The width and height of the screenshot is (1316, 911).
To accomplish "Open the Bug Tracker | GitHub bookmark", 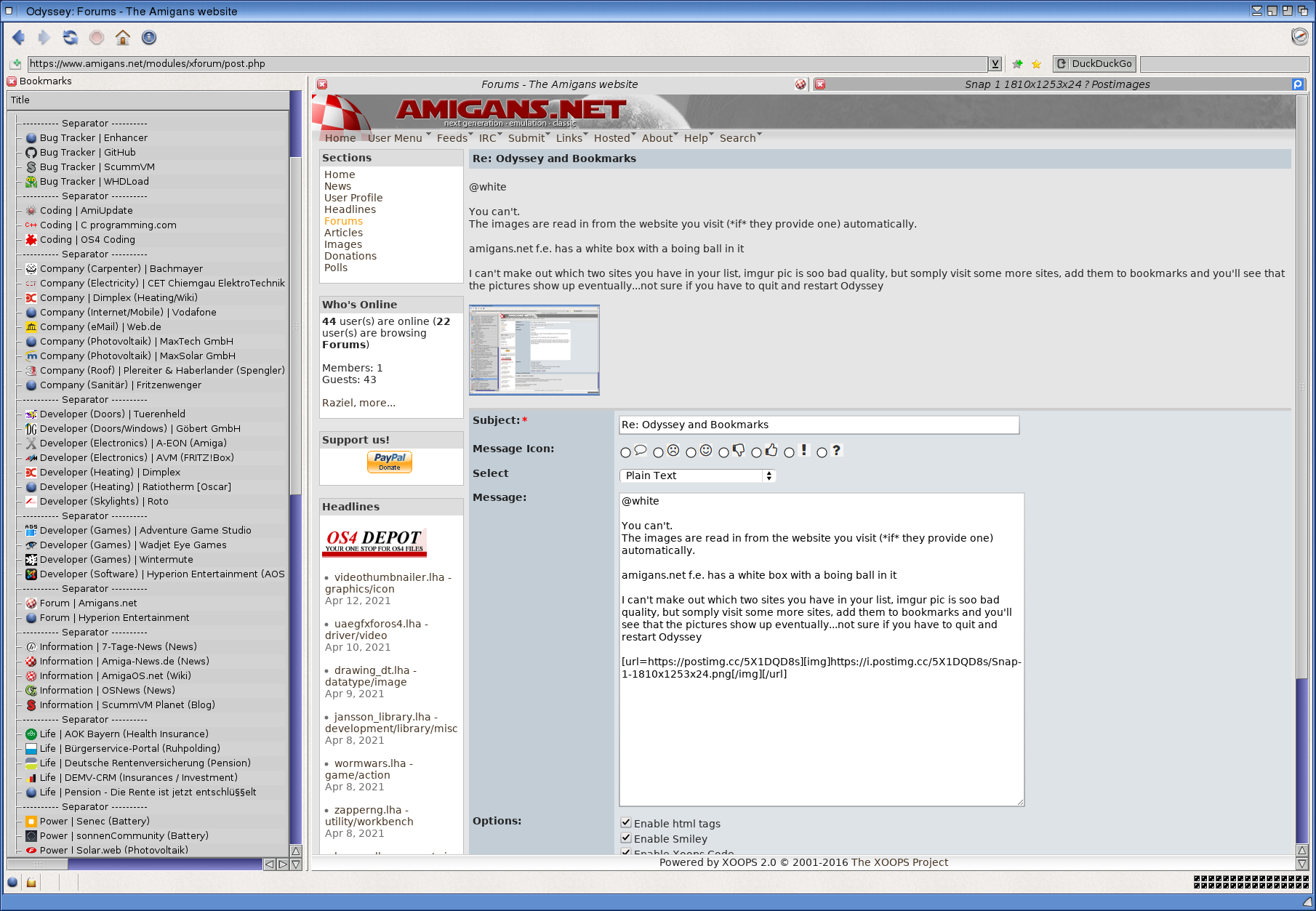I will tap(87, 152).
